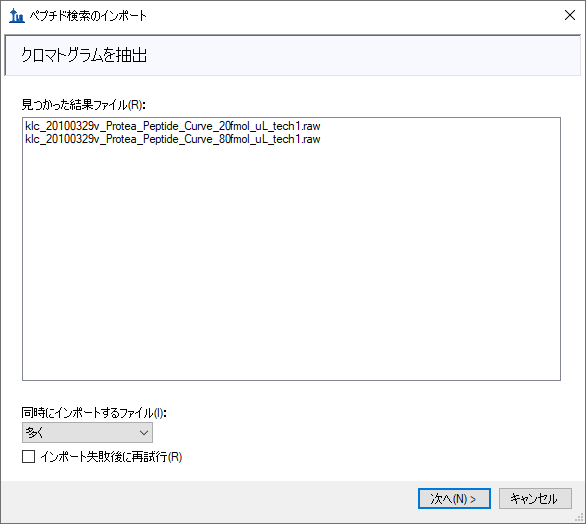Image resolution: width=586 pixels, height=524 pixels.
Task: Click the 見つかった結果ファイル(R): label
Action: click(83, 105)
